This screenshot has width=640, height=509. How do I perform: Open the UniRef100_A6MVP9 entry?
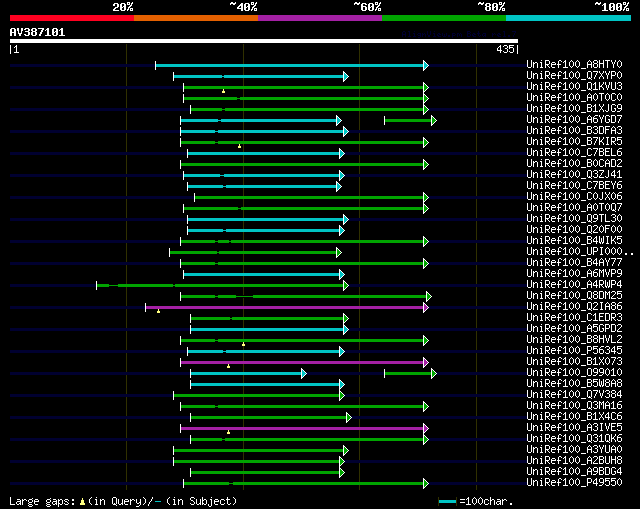(x=574, y=274)
